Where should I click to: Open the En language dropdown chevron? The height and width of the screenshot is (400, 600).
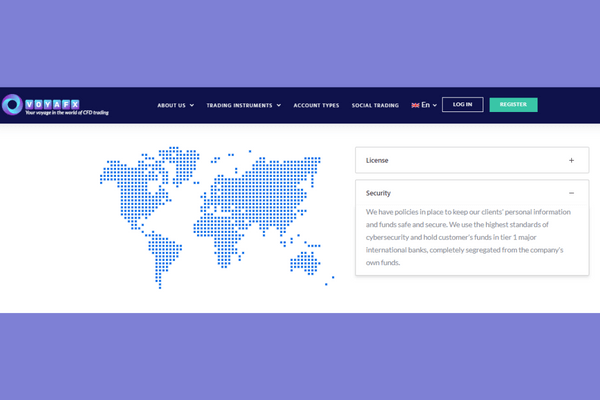click(435, 105)
